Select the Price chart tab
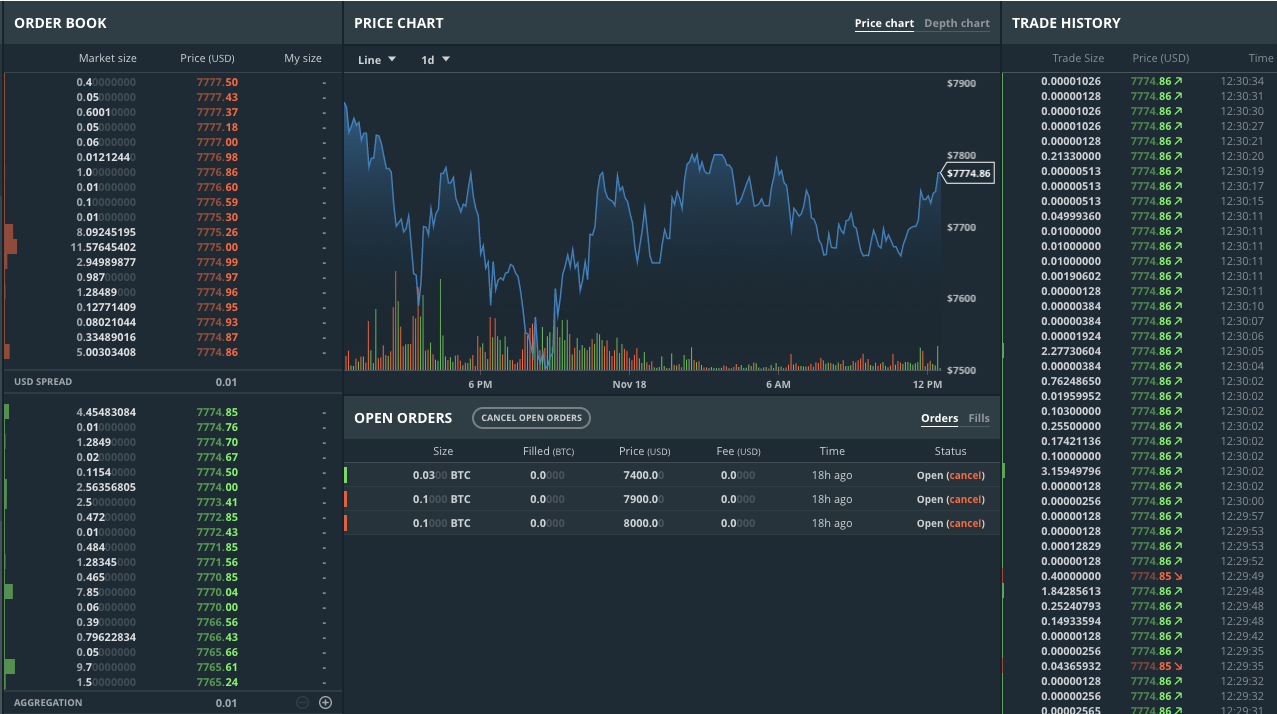1277x714 pixels. [884, 23]
